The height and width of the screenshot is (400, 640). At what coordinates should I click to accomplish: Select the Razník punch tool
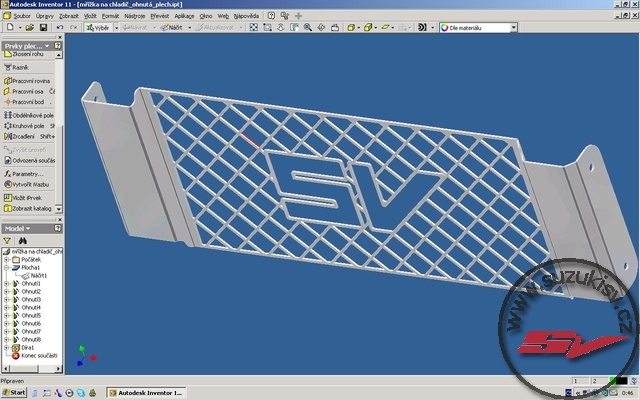pyautogui.click(x=16, y=67)
